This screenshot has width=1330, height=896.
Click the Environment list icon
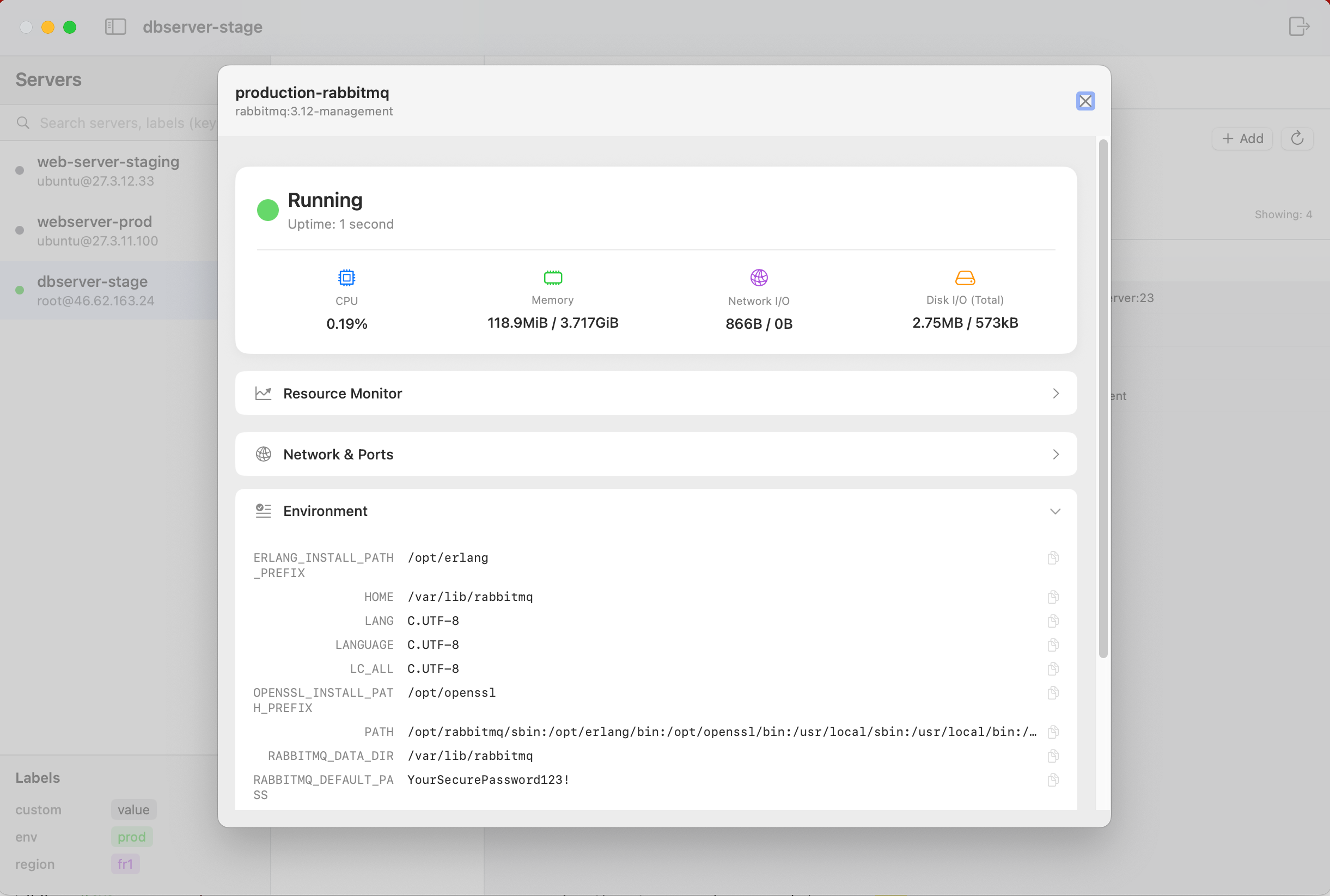[263, 511]
